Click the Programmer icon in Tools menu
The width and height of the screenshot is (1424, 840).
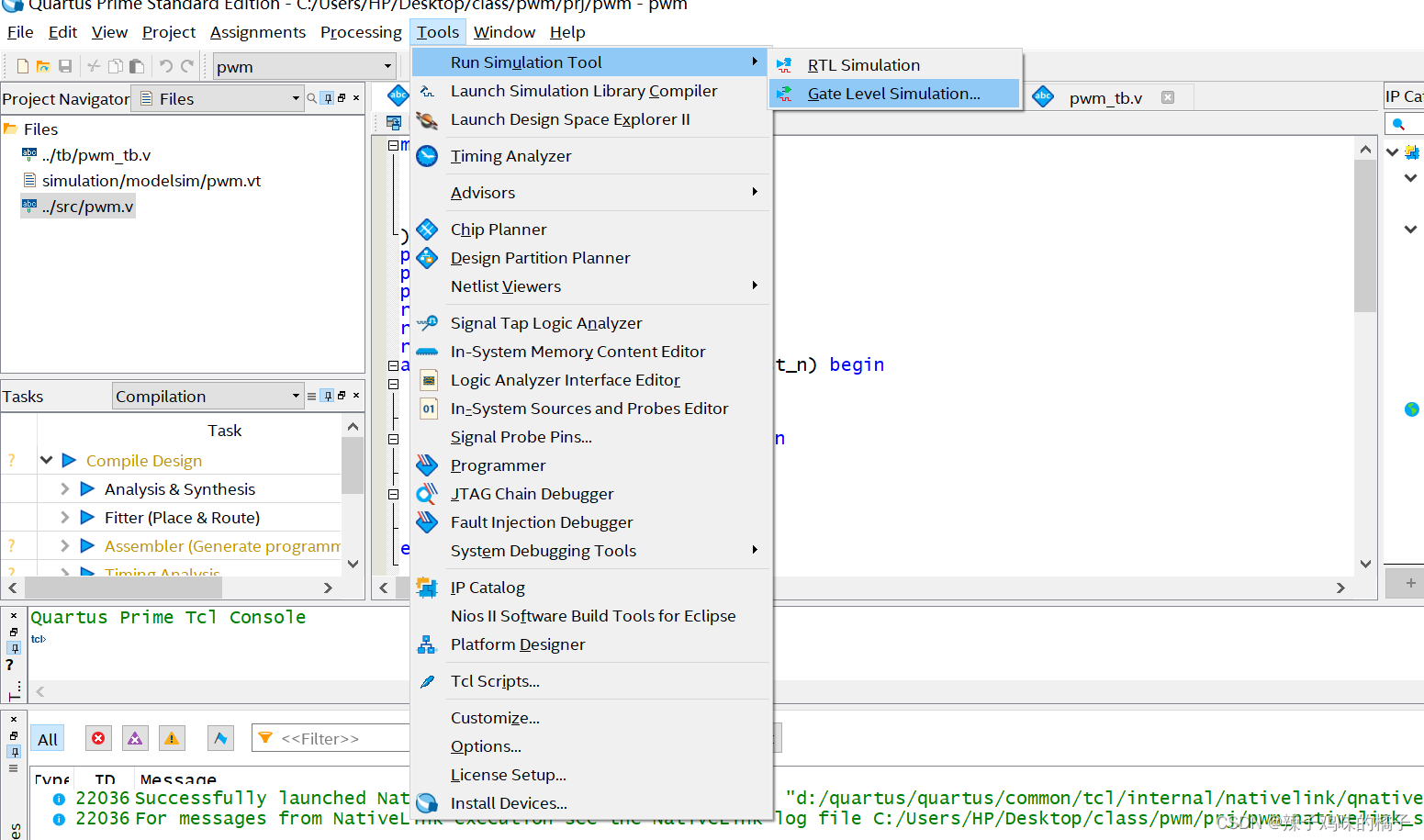click(427, 465)
